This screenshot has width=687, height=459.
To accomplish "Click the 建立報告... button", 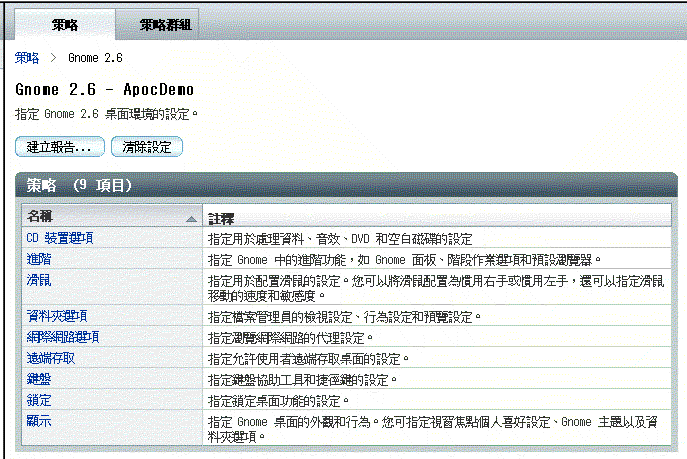I will click(60, 147).
